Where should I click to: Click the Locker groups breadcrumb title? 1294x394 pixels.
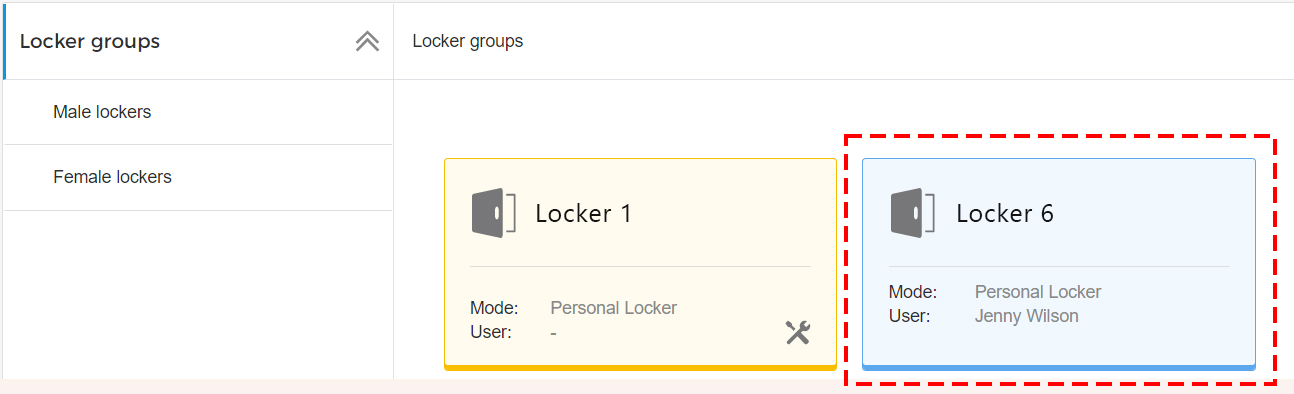[467, 41]
